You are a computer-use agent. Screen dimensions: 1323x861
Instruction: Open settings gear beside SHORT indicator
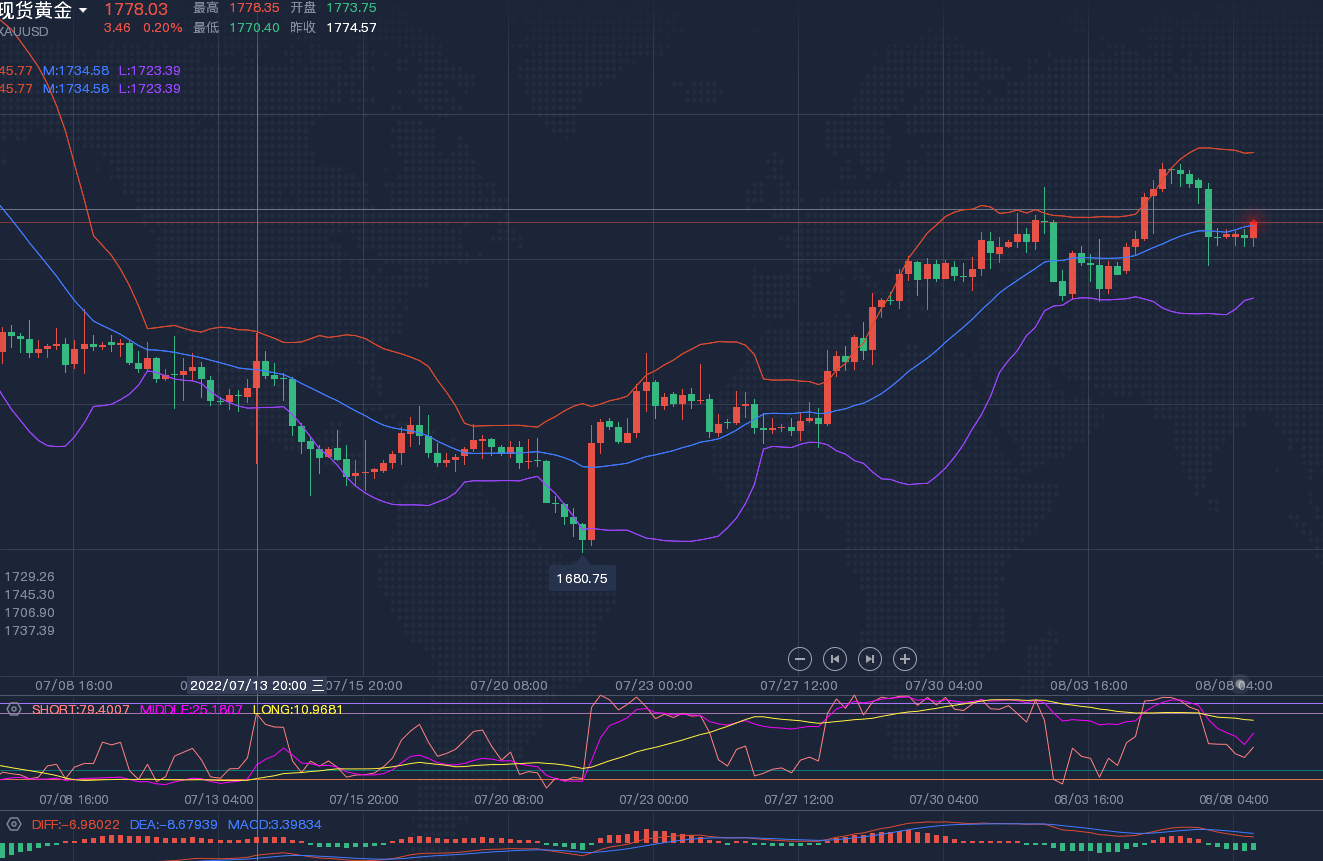coord(14,709)
